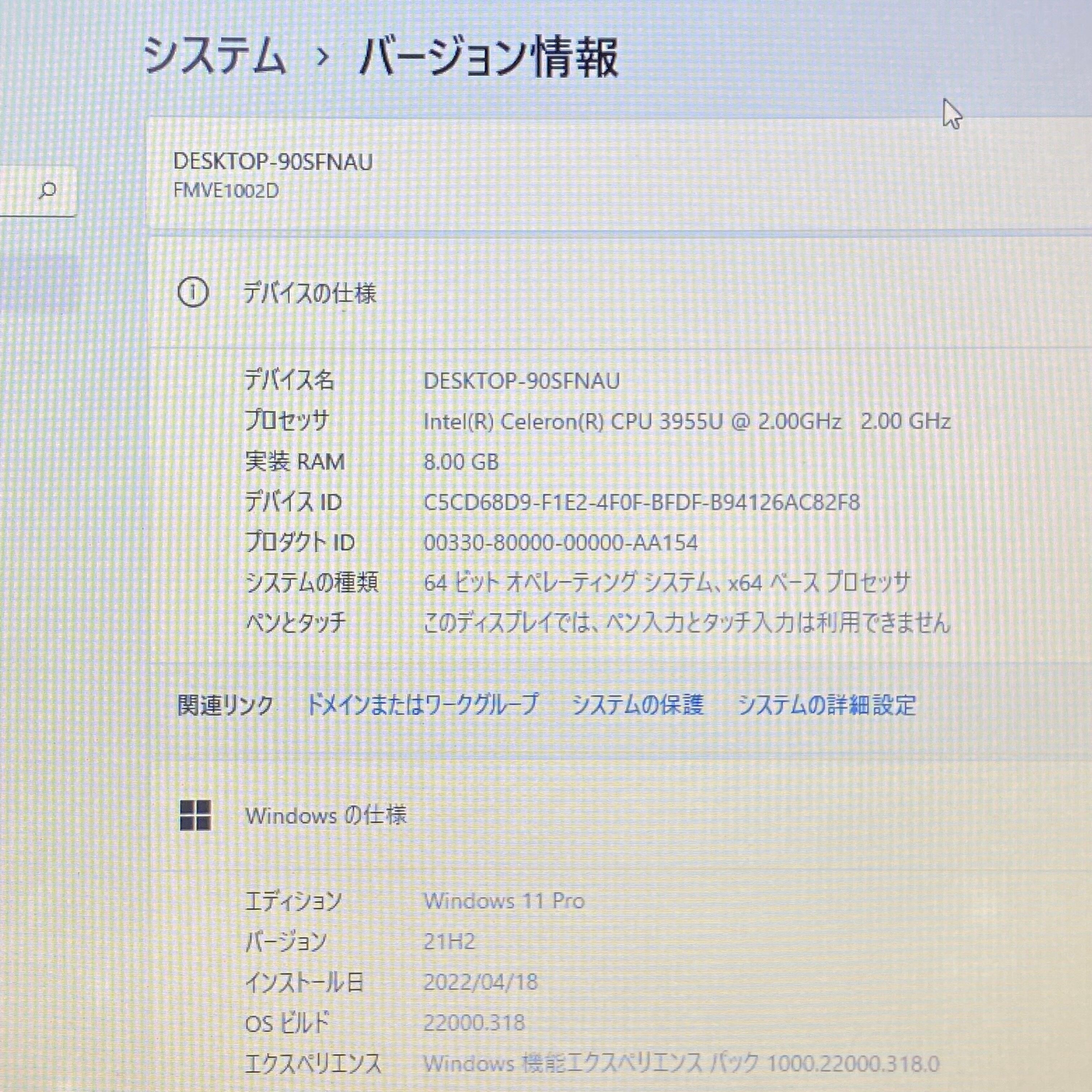Viewport: 1092px width, 1092px height.
Task: Click the バージョン情報 page title
Action: [x=489, y=57]
